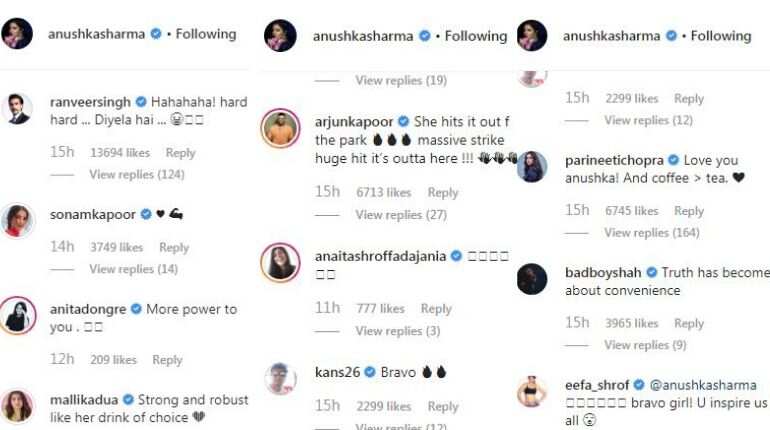
Task: Open anitadongre username link
Action: point(88,309)
